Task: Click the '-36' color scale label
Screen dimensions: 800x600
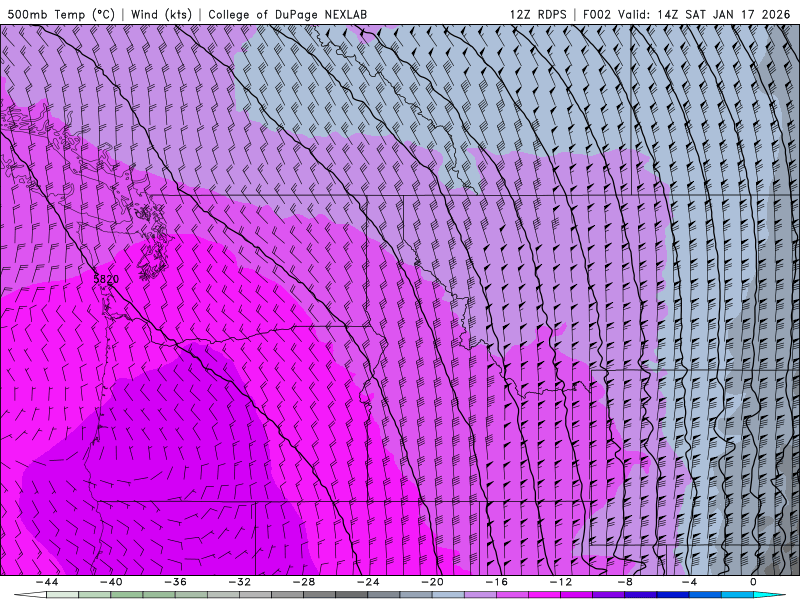Action: click(175, 582)
